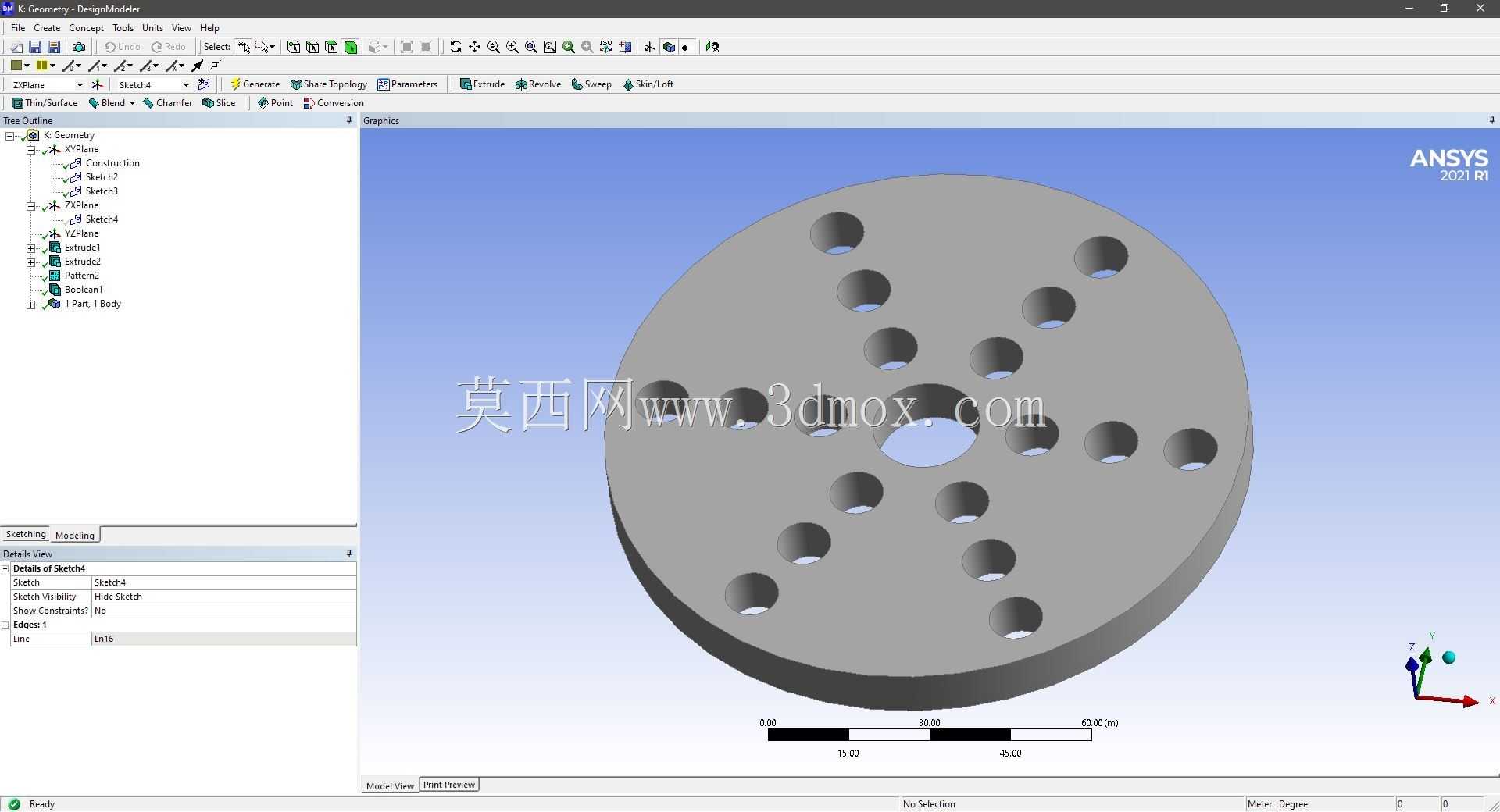Expand the 1 Part, 1 Body node

tap(31, 304)
